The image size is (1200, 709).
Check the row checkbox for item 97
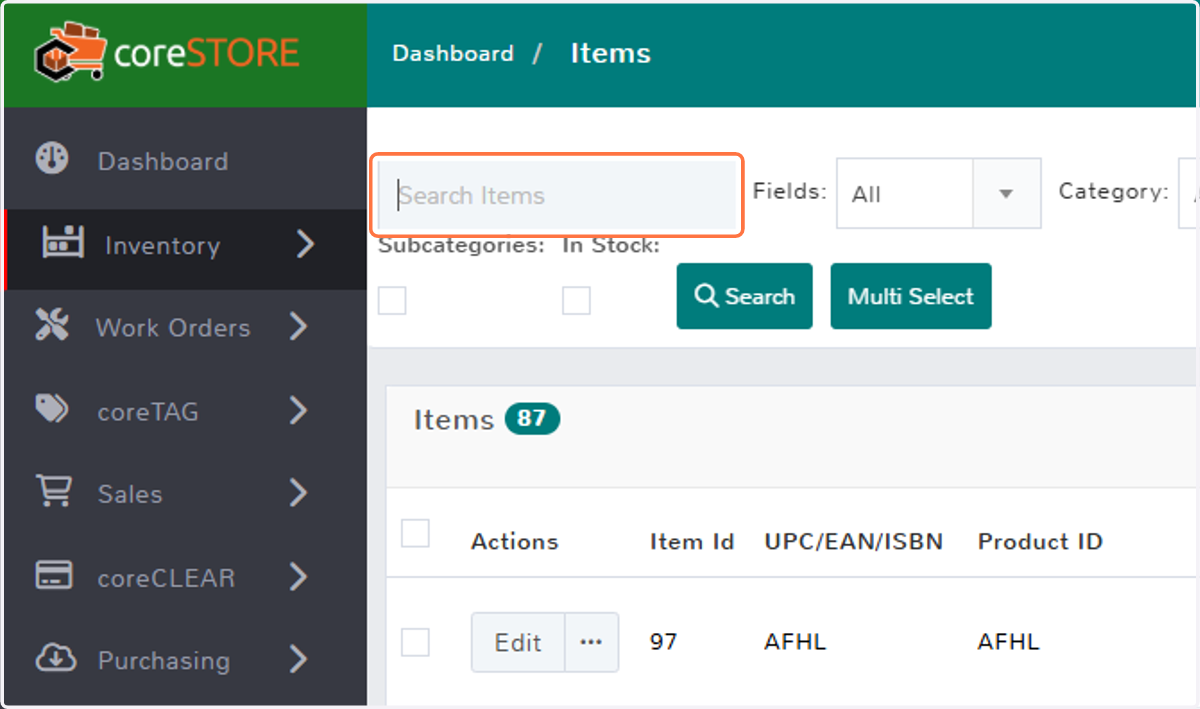point(415,642)
